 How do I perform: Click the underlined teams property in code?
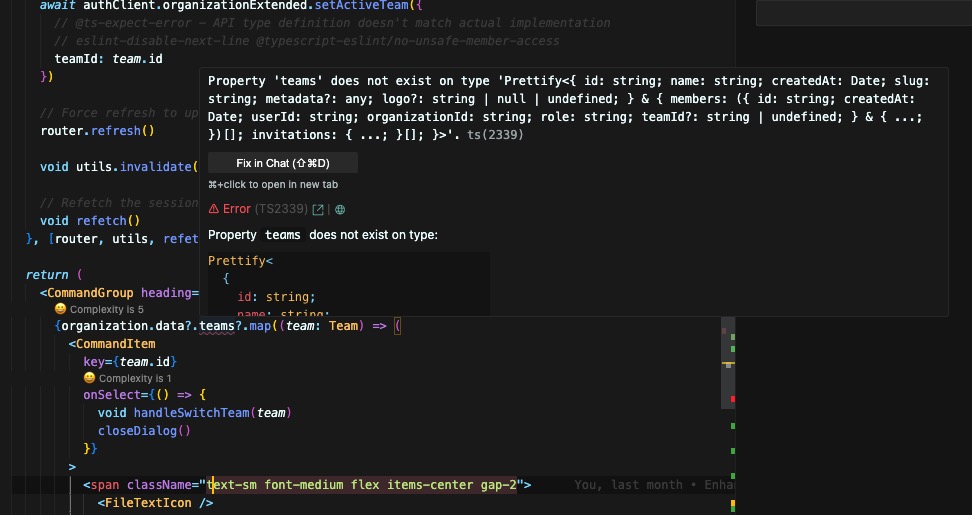pyautogui.click(x=217, y=325)
